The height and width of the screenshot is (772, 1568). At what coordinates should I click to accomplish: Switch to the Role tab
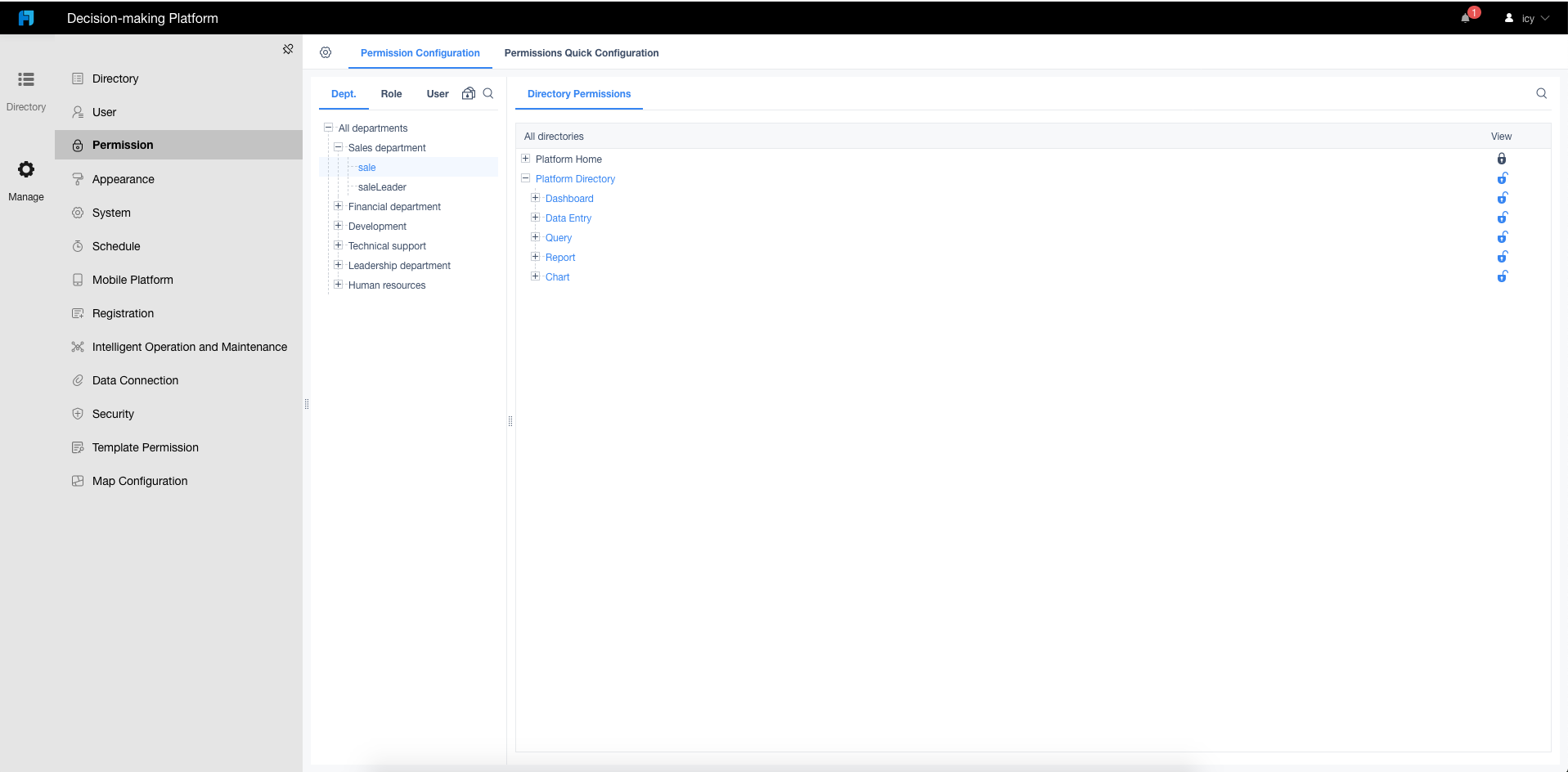[391, 93]
